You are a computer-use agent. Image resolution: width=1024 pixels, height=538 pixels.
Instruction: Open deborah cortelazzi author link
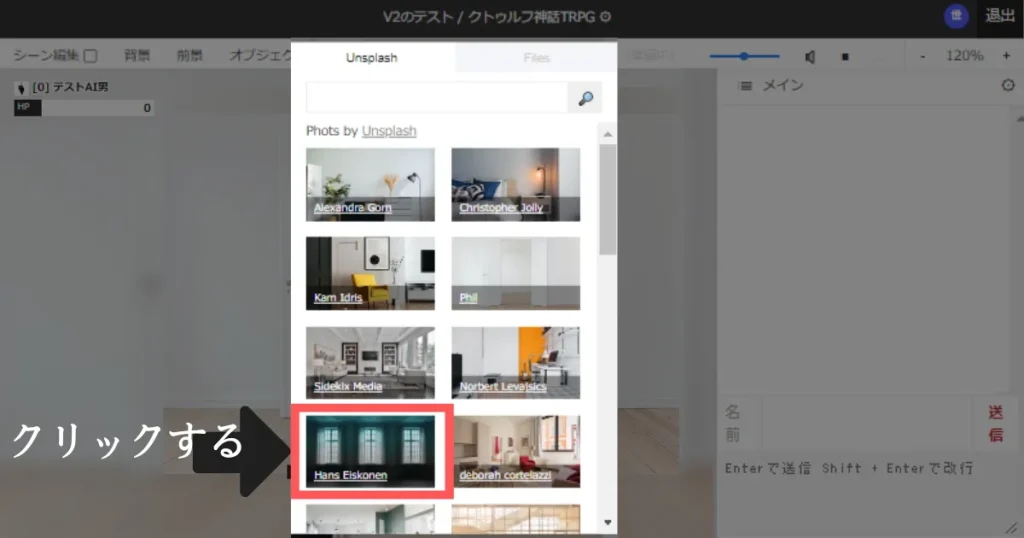pyautogui.click(x=505, y=475)
